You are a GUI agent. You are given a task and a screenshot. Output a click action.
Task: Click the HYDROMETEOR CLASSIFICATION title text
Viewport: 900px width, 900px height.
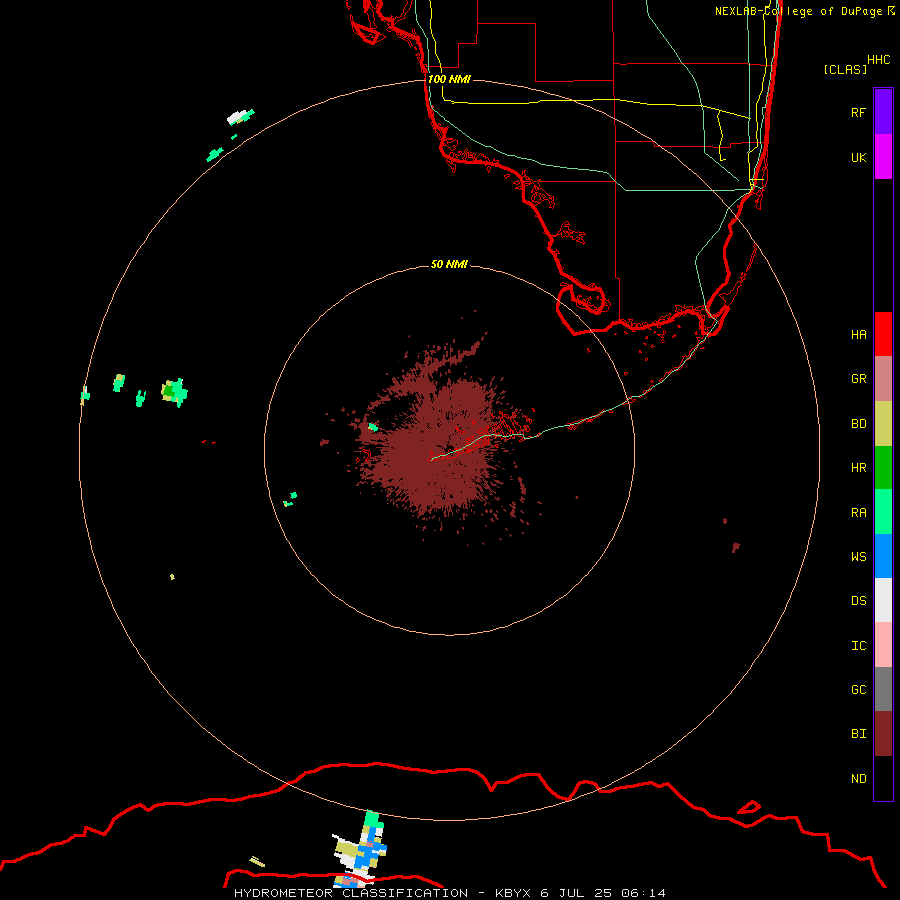point(351,893)
